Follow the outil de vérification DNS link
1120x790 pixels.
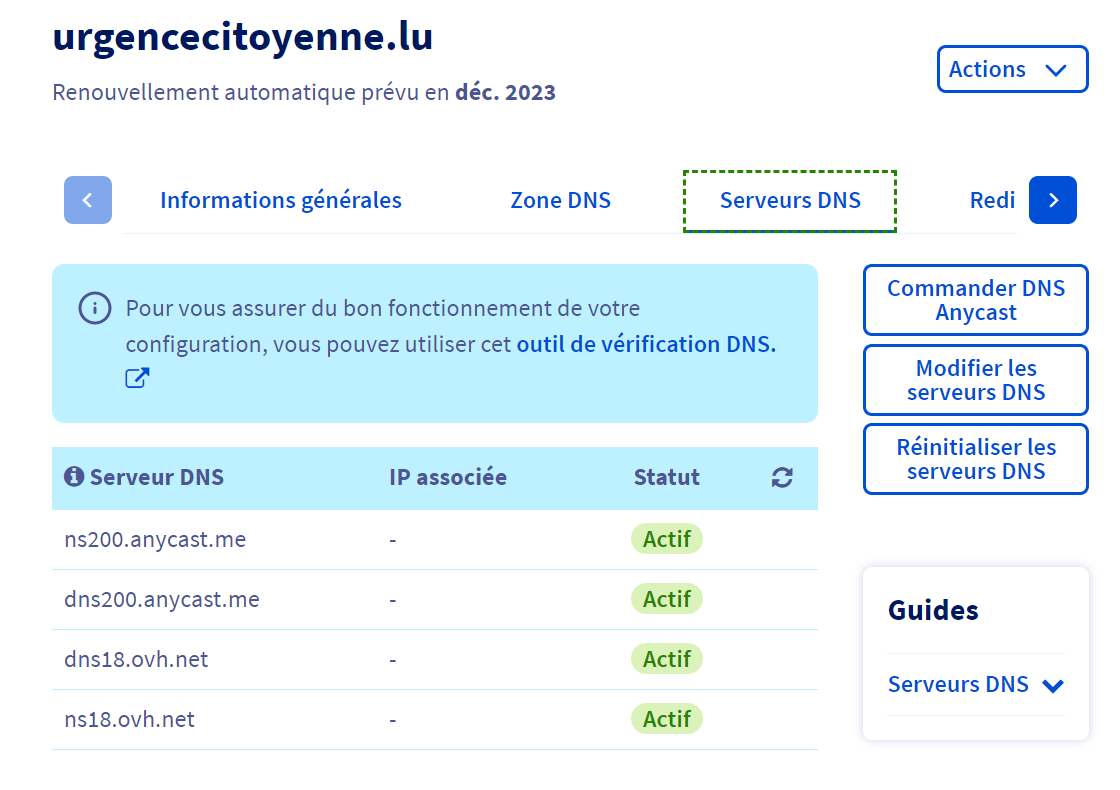pyautogui.click(x=646, y=344)
